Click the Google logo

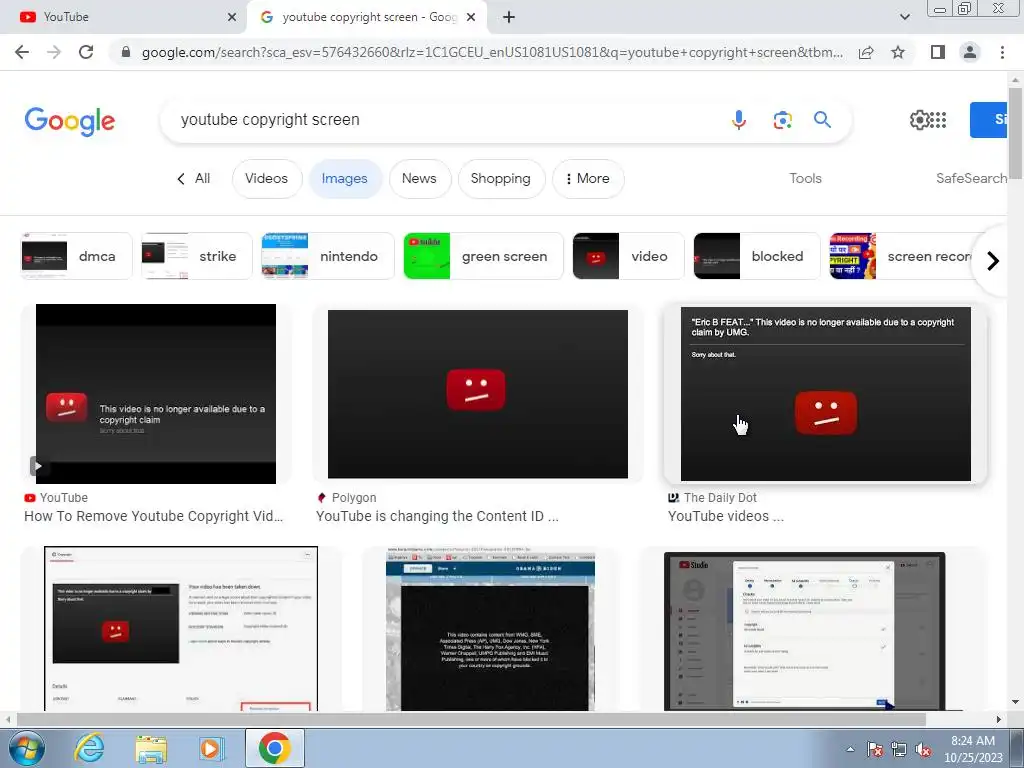point(70,121)
